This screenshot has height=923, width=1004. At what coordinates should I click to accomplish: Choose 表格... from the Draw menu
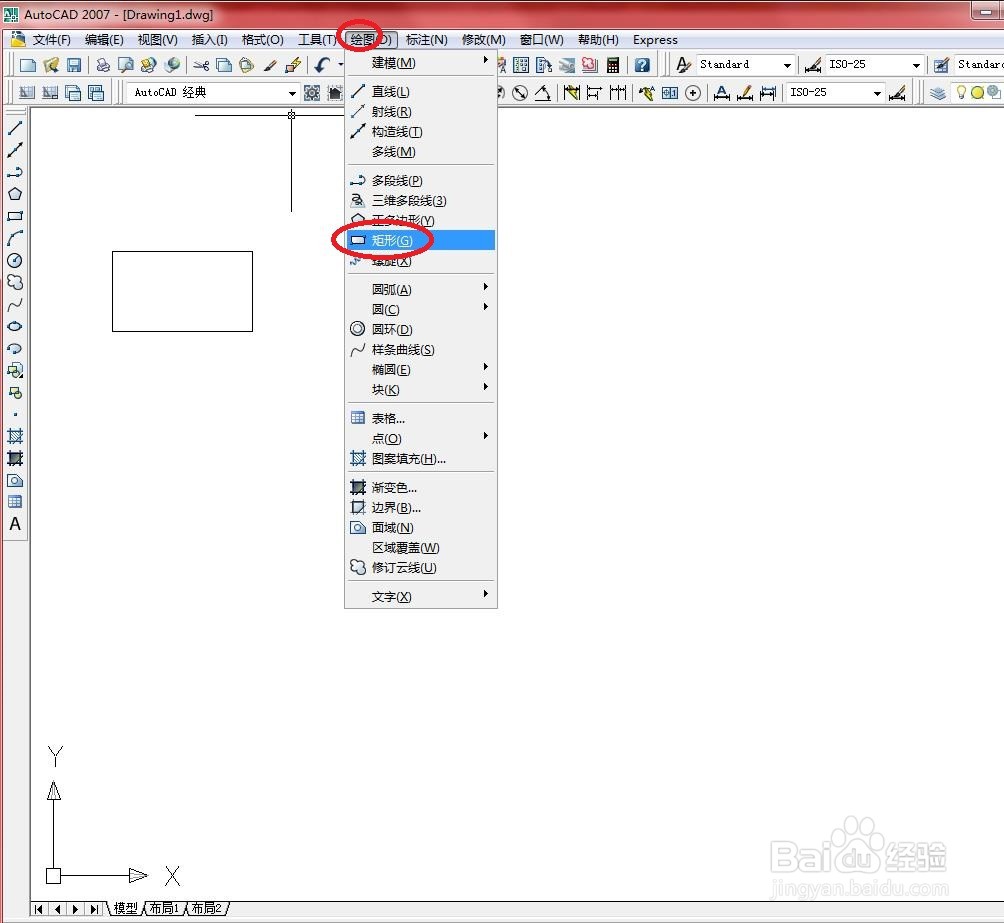tap(421, 418)
